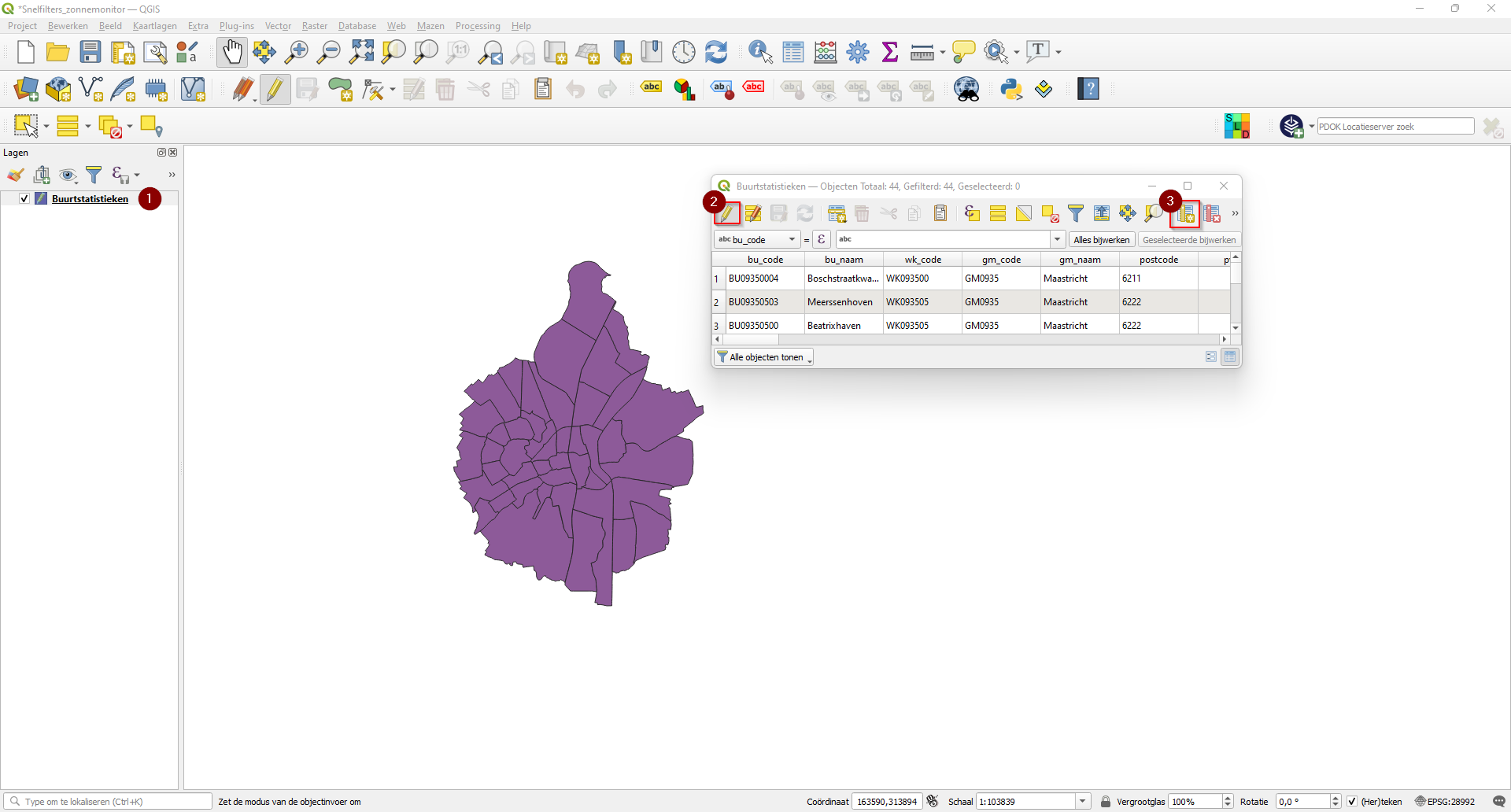Open the Data Source Manager

coord(26,89)
